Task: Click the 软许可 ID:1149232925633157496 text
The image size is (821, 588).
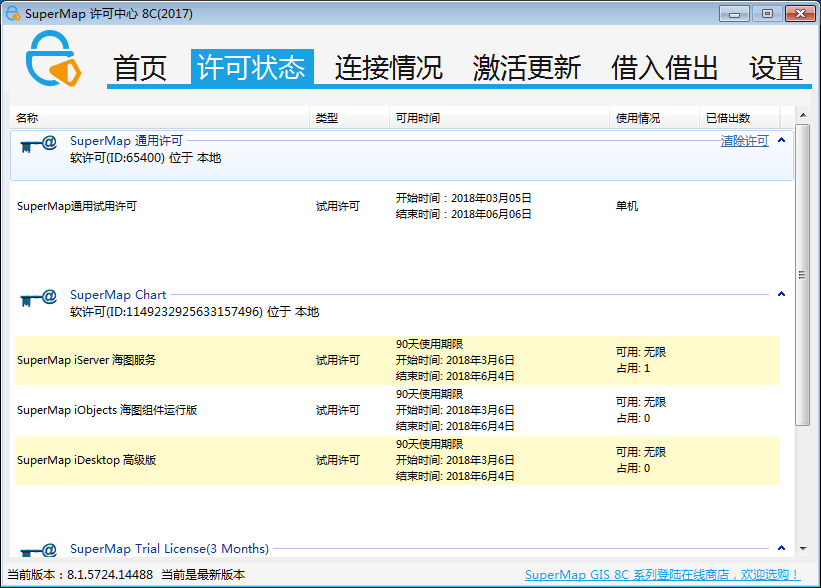Action: pos(194,312)
